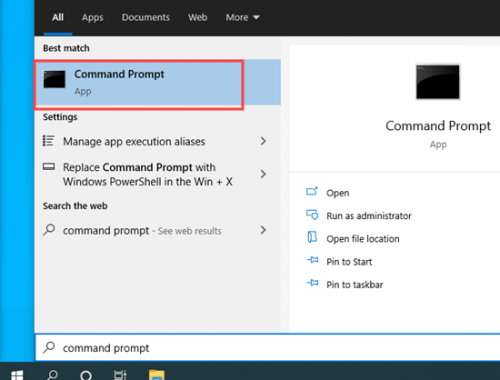
Task: Click the Open file location icon
Action: click(312, 237)
